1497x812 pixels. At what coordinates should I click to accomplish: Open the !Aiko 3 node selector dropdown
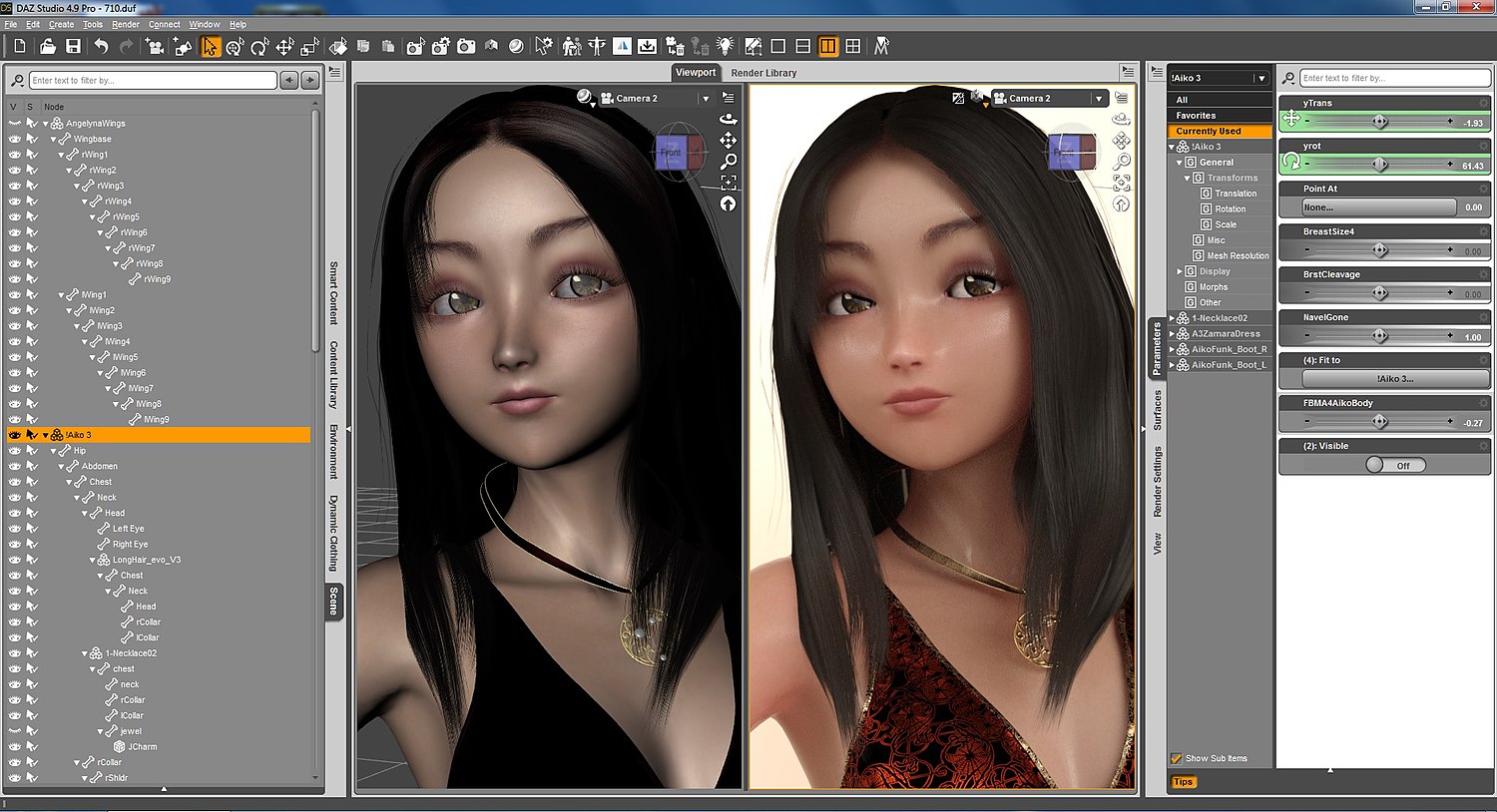click(x=1261, y=77)
